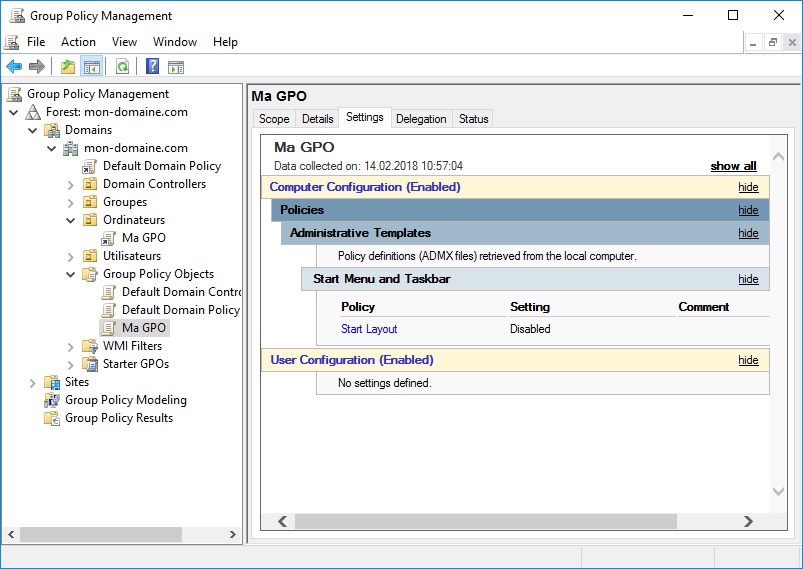Click the Back arrow toolbar icon
Image resolution: width=803 pixels, height=569 pixels.
[14, 67]
